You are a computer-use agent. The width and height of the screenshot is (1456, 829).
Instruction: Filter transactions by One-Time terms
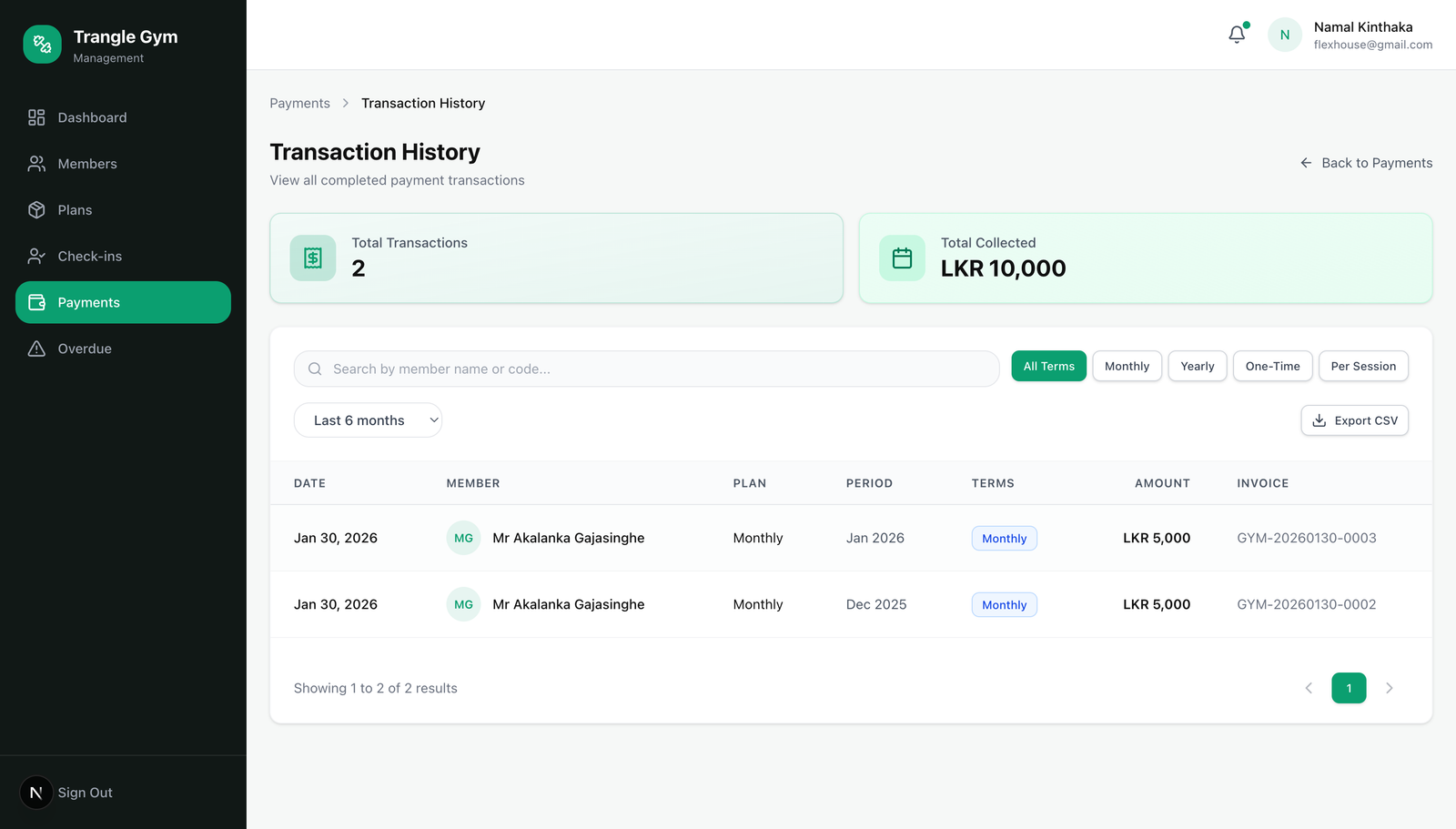(1272, 366)
